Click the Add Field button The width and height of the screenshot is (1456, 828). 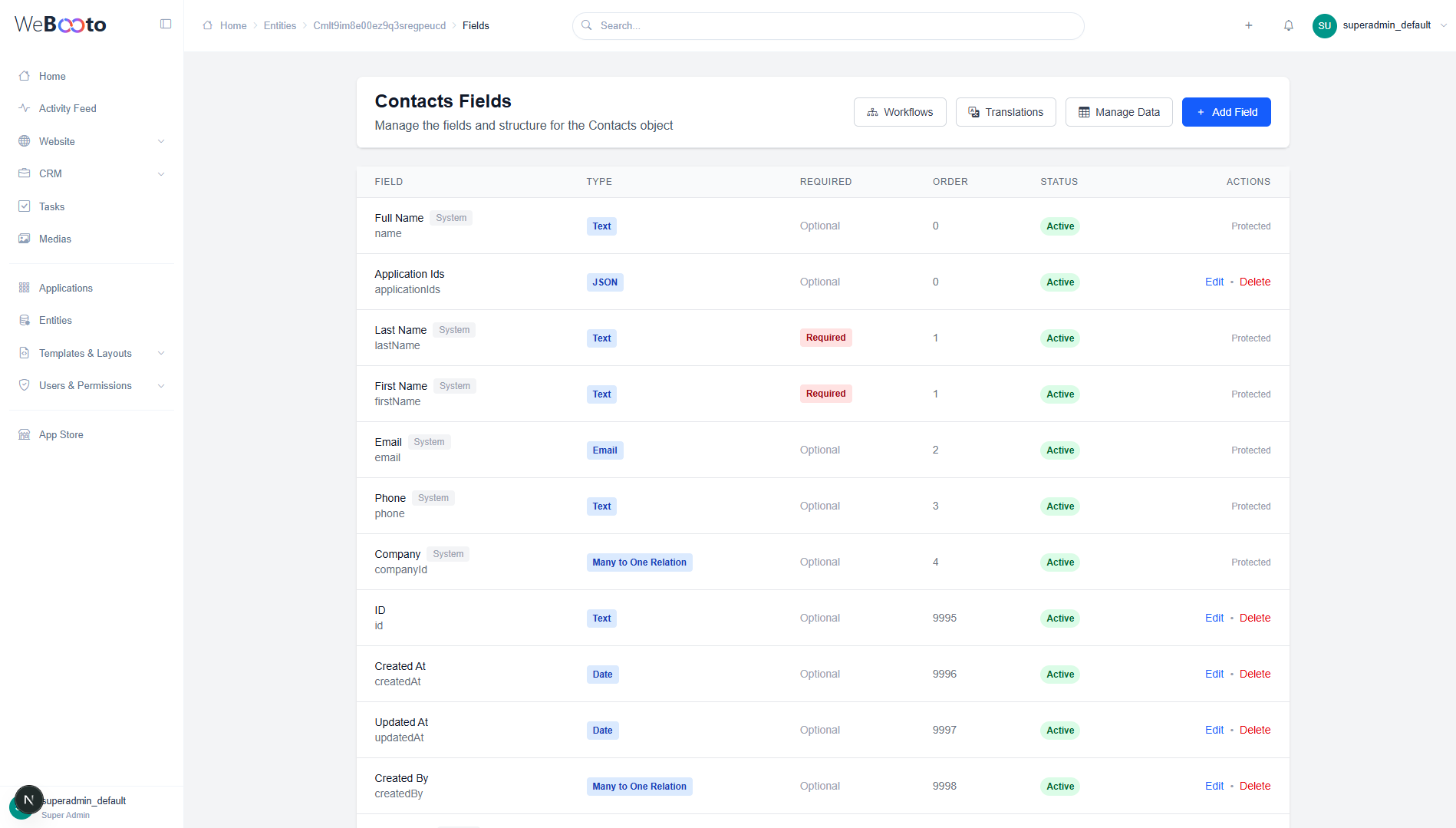point(1226,112)
